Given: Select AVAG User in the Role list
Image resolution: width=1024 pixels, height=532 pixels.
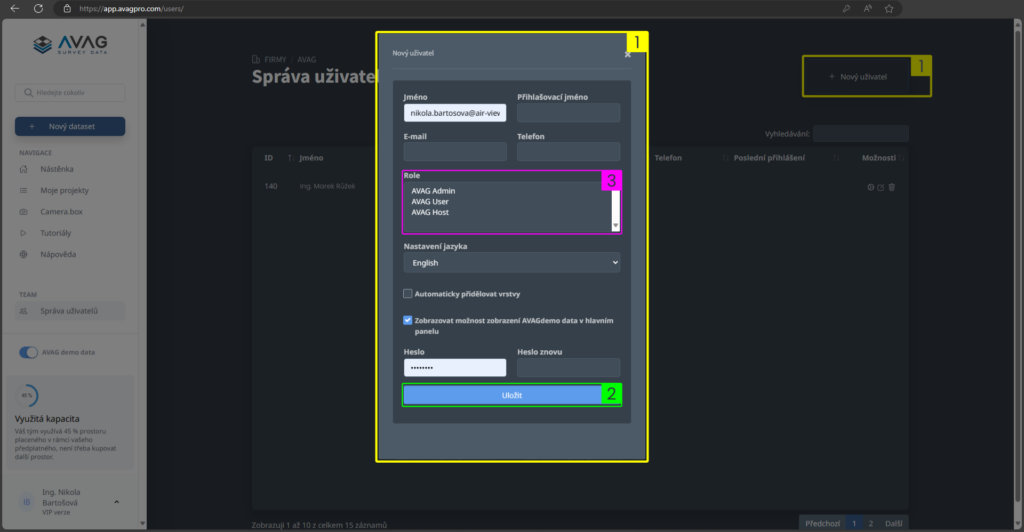Looking at the screenshot, I should 430,202.
